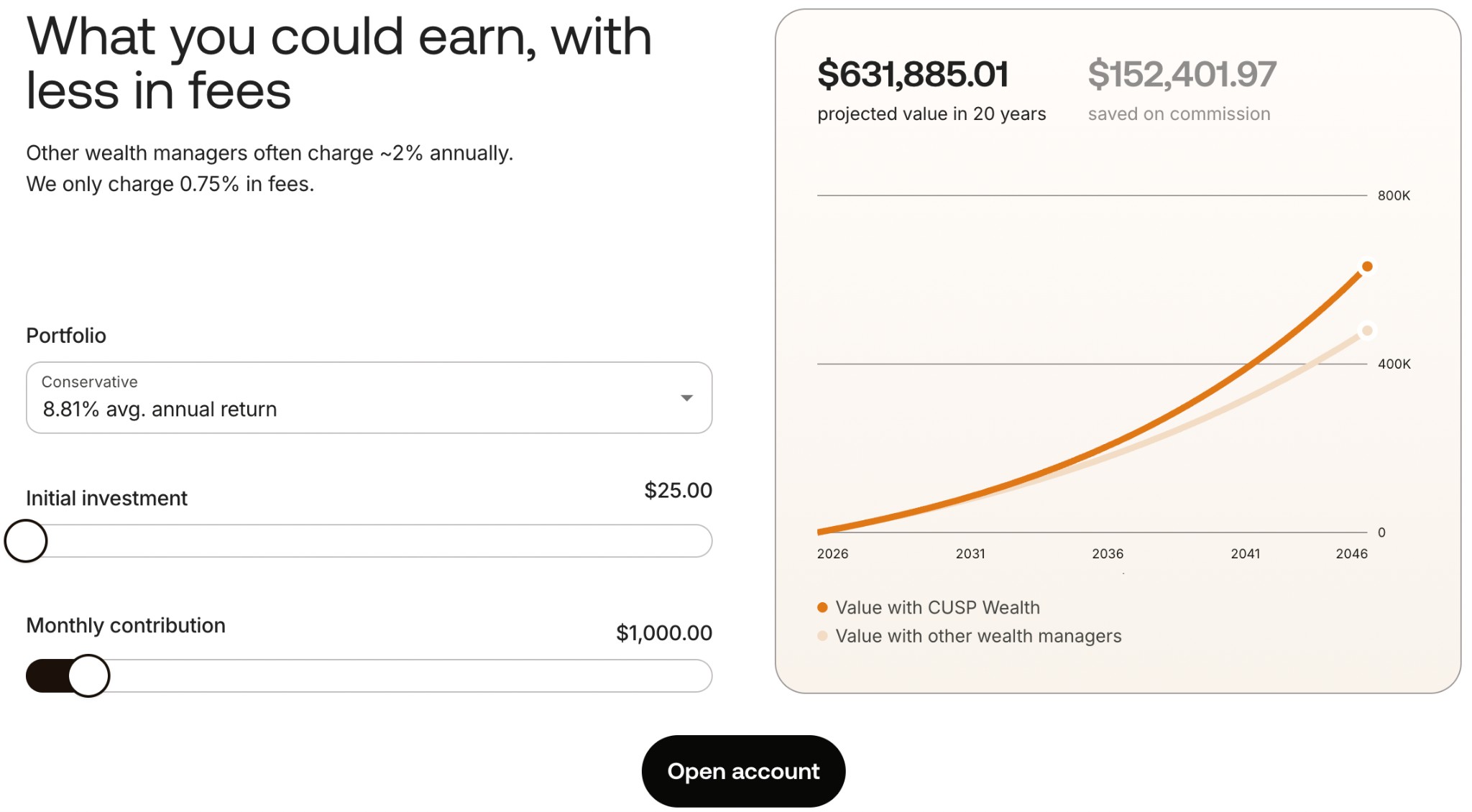Select the Value with other wealth managers label

[978, 636]
